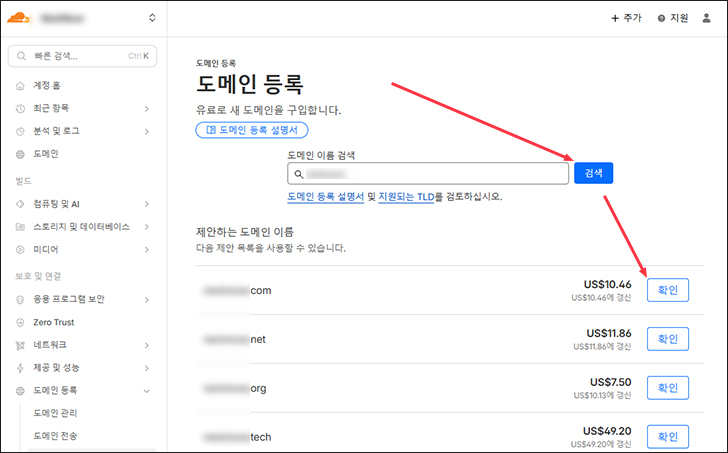Click the 네트워크 icon
728x453 pixels.
click(x=20, y=345)
